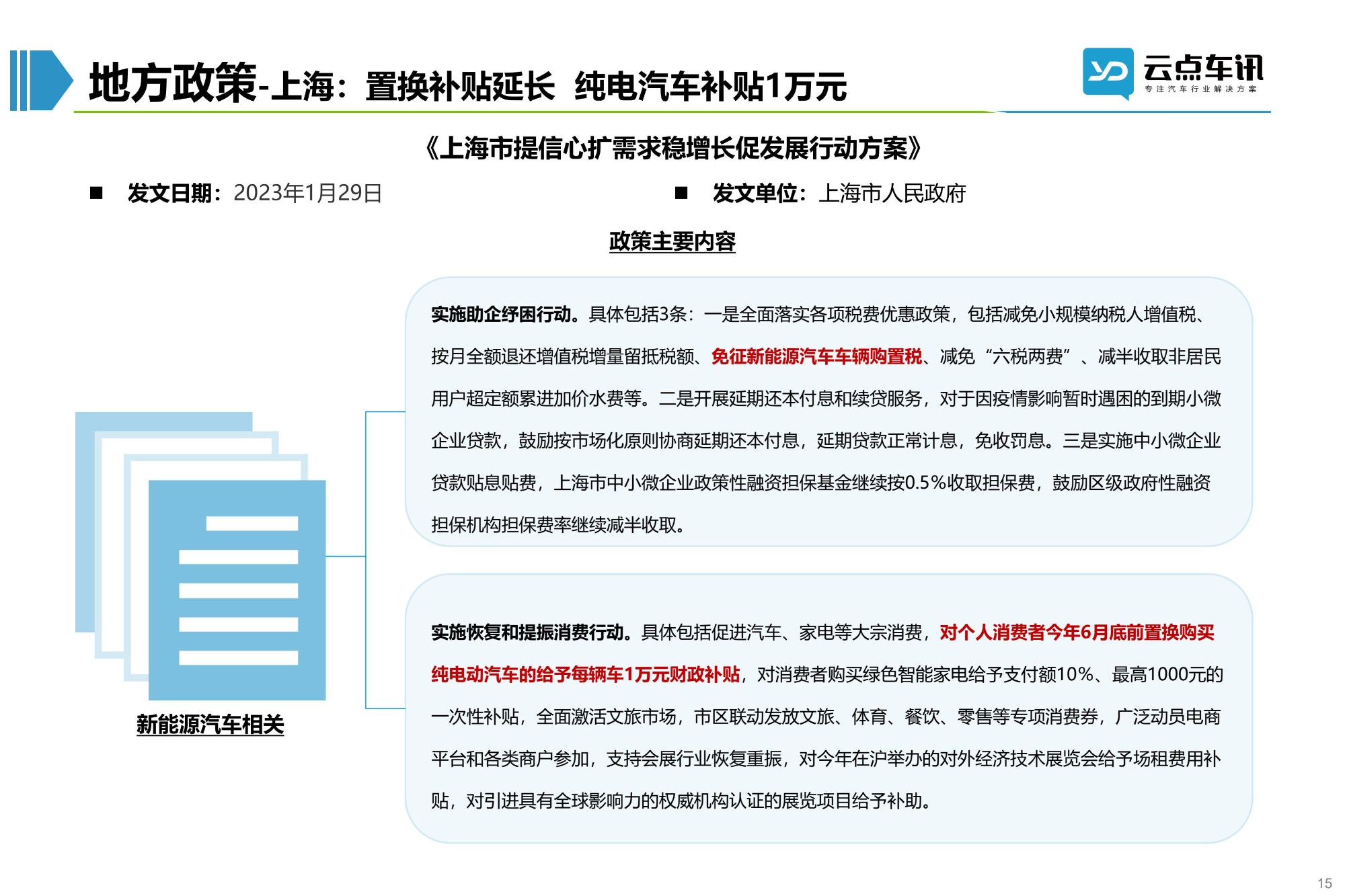Click the 政策主要内容 underlined heading
The height and width of the screenshot is (896, 1345).
(672, 241)
